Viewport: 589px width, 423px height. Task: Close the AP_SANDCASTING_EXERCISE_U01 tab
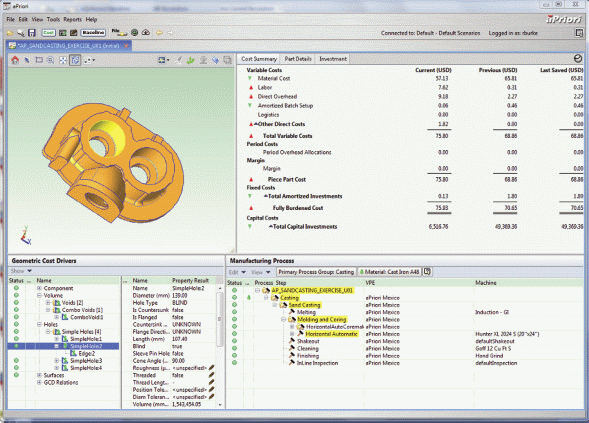pos(127,45)
